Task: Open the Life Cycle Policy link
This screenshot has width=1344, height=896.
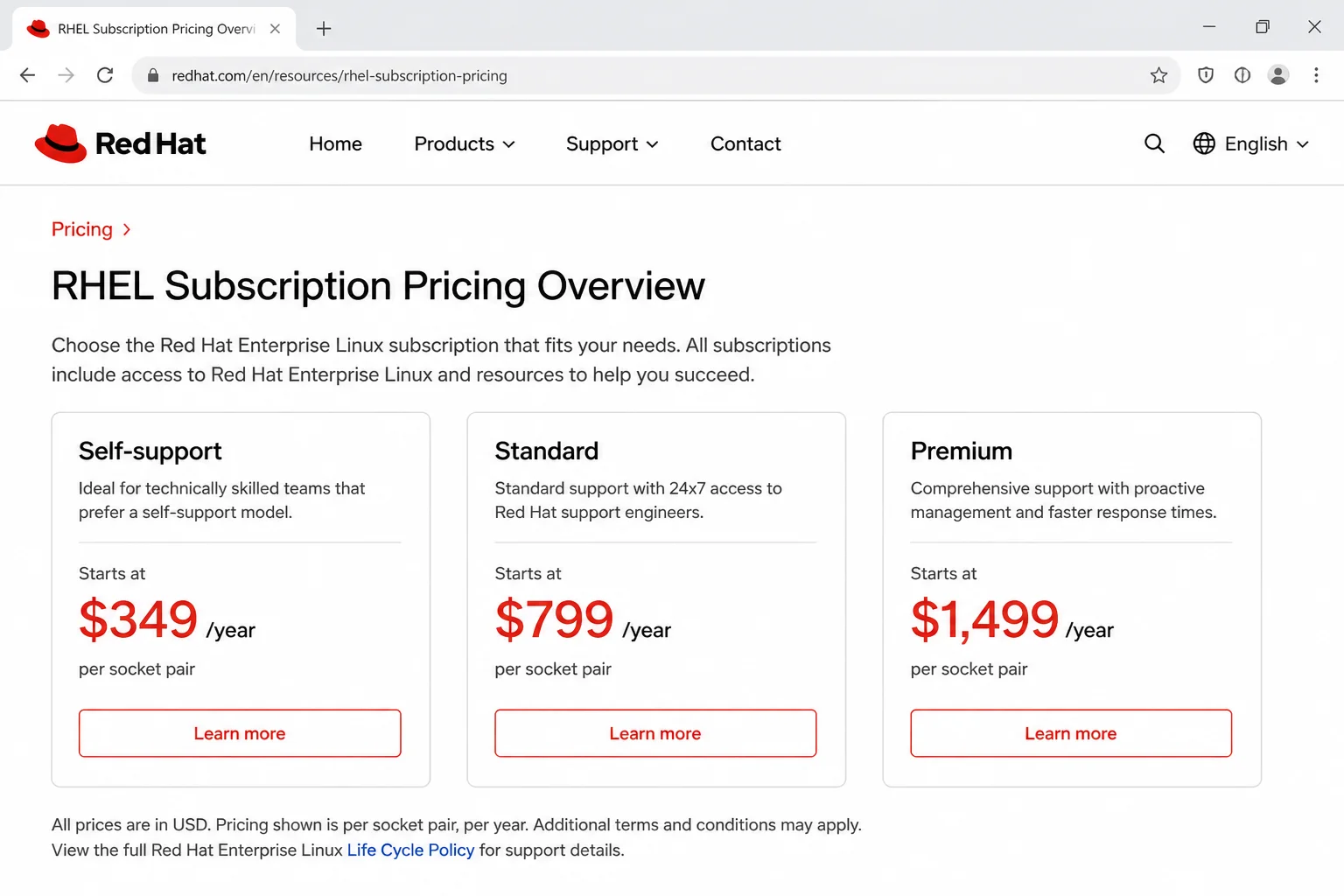Action: (x=410, y=850)
